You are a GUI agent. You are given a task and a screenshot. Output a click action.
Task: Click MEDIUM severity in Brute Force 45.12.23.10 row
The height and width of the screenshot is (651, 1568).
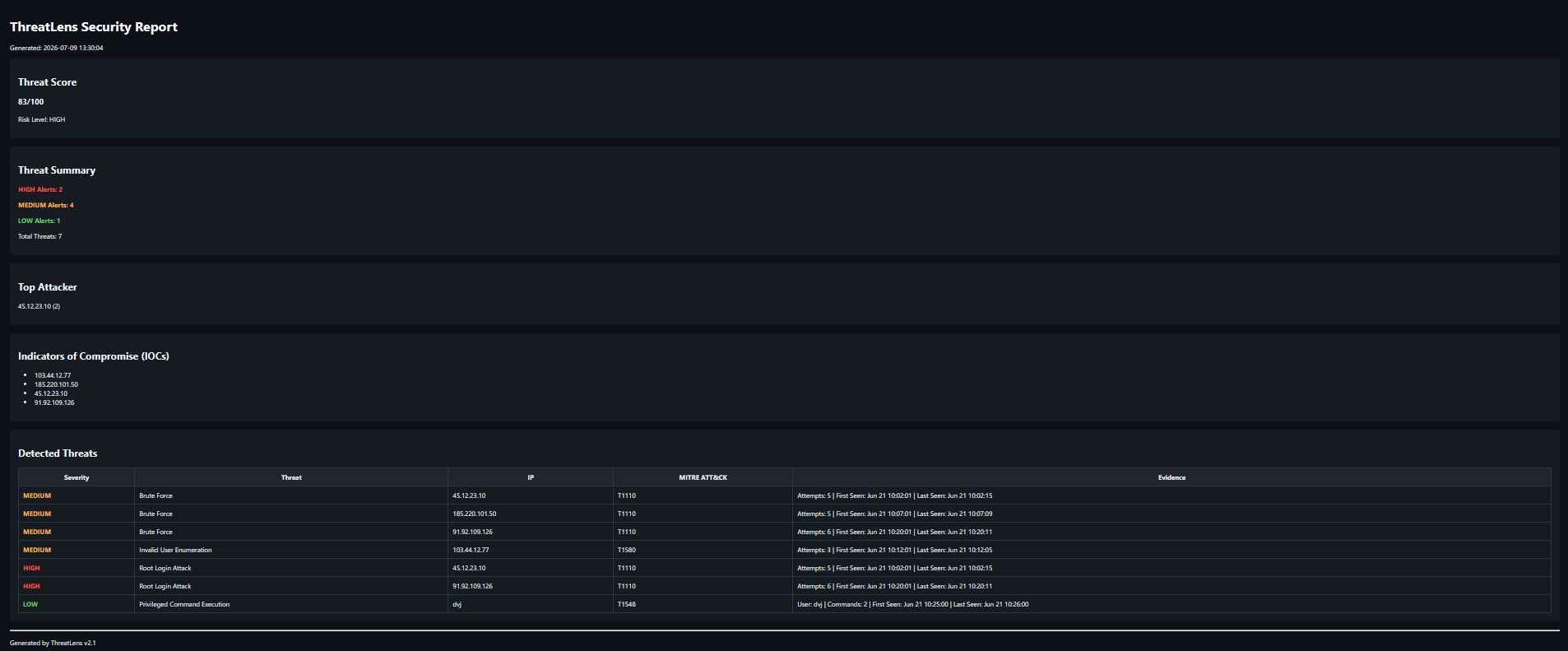[37, 495]
